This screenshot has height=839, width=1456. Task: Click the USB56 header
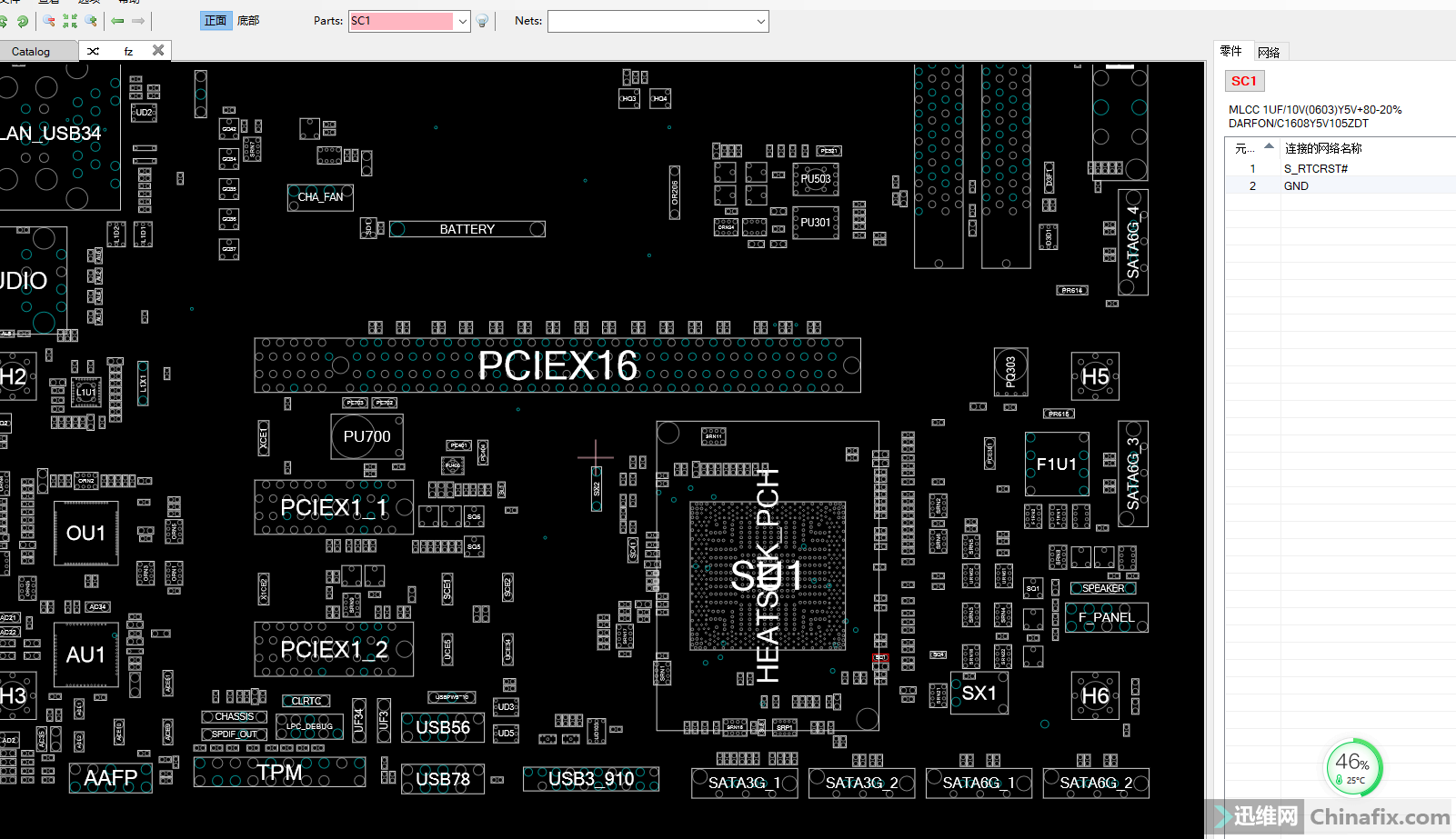tap(443, 727)
